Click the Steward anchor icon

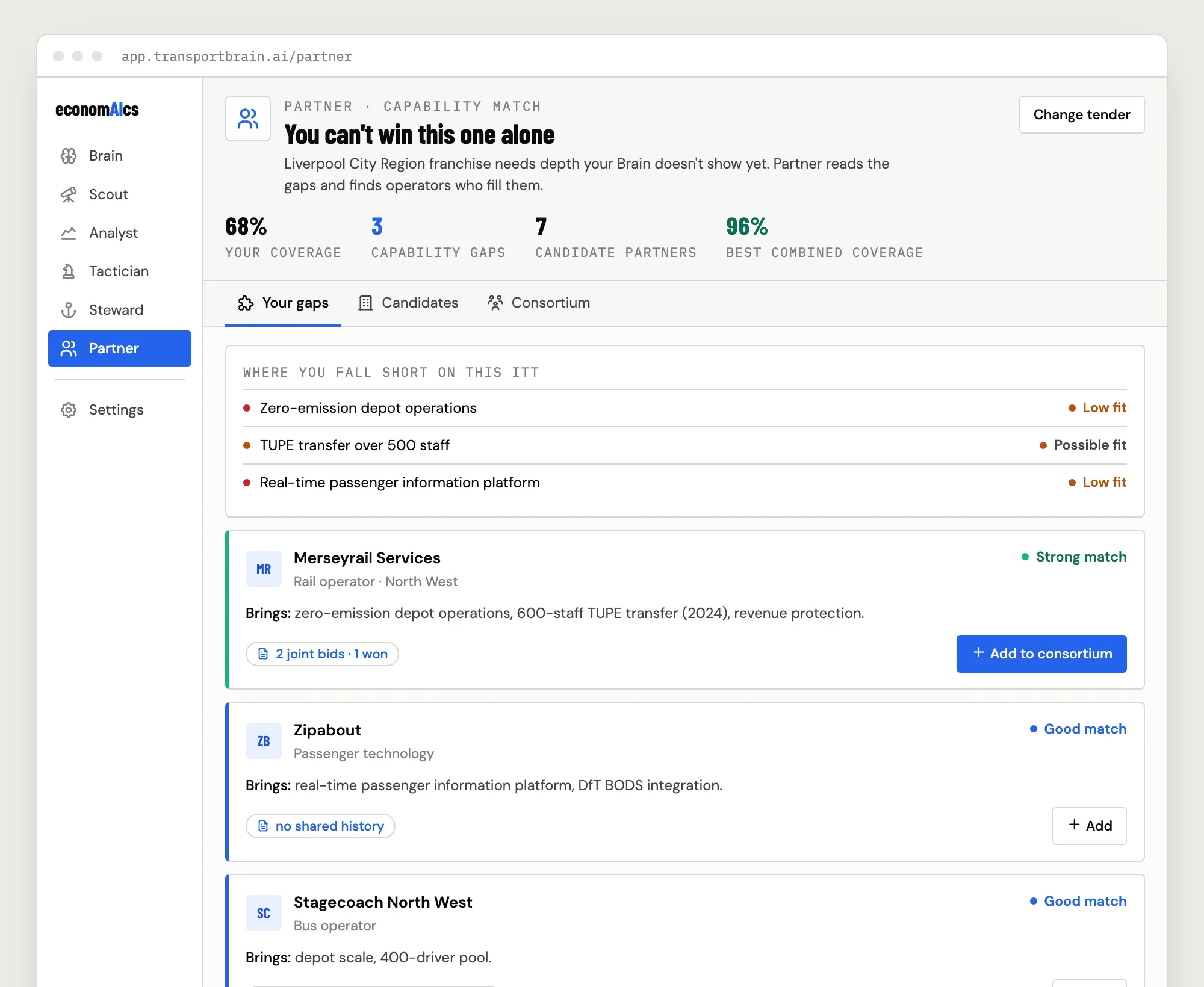click(x=69, y=310)
